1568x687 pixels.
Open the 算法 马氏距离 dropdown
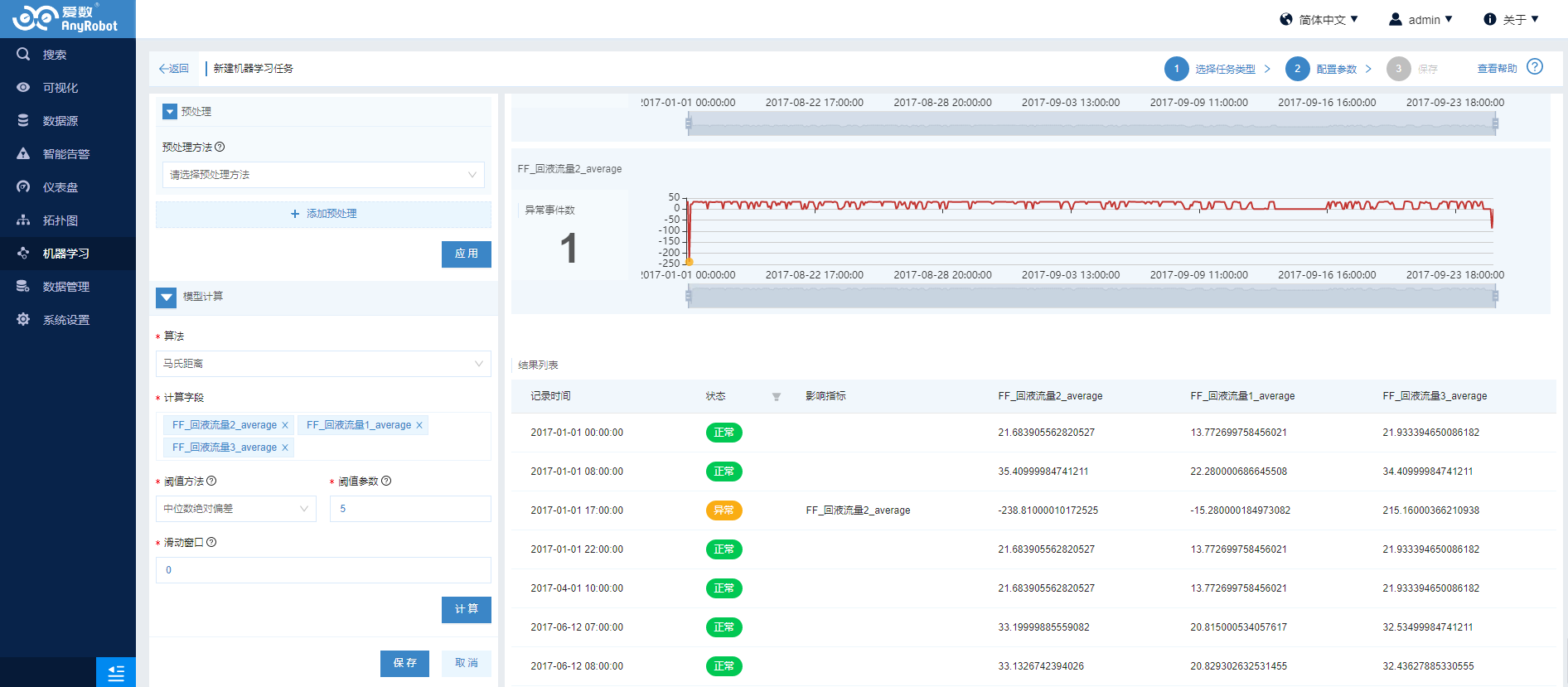(323, 364)
